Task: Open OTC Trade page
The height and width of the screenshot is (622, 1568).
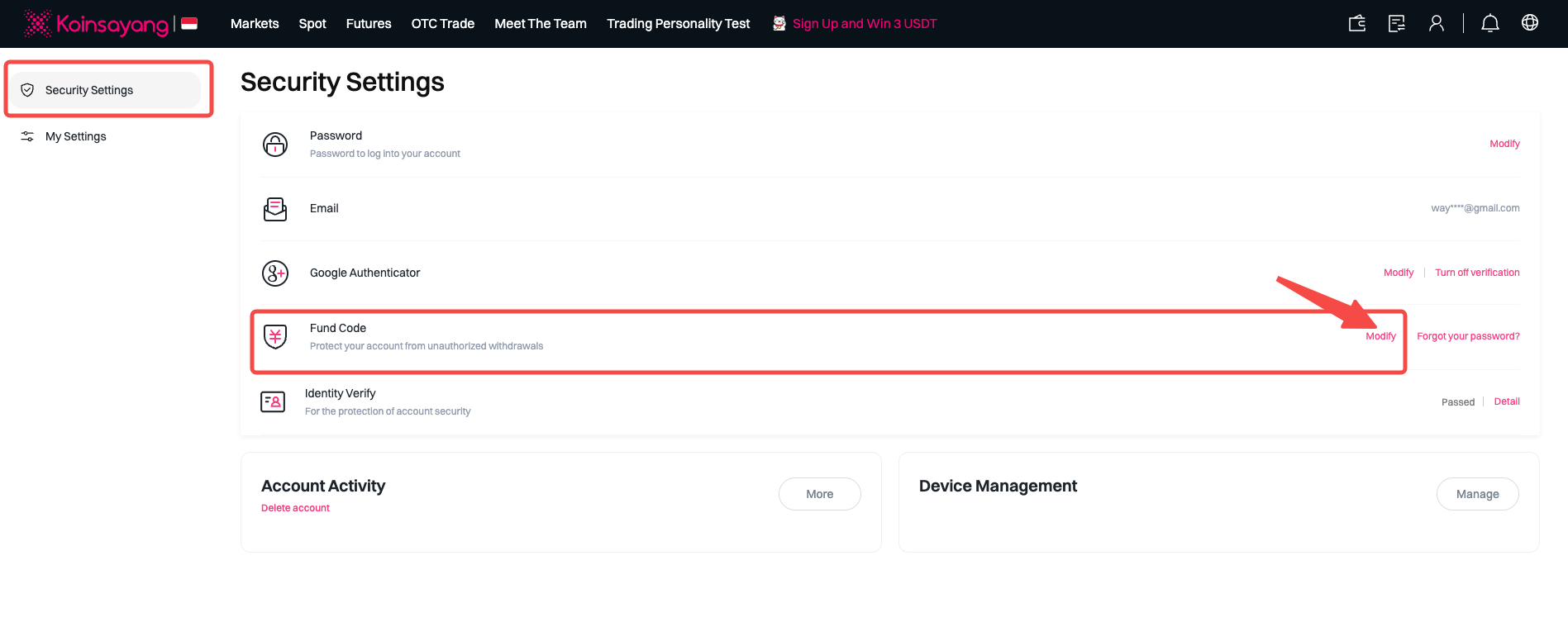Action: click(x=442, y=24)
